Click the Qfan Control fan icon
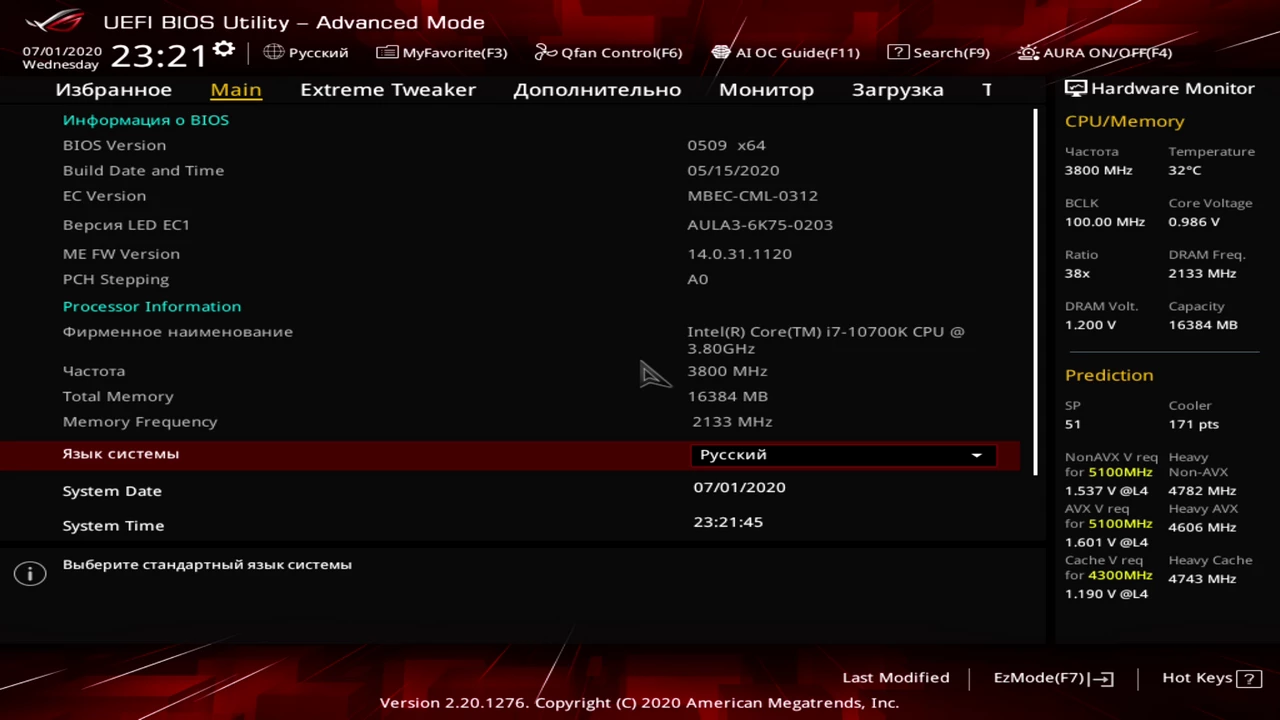The width and height of the screenshot is (1280, 720). point(546,52)
